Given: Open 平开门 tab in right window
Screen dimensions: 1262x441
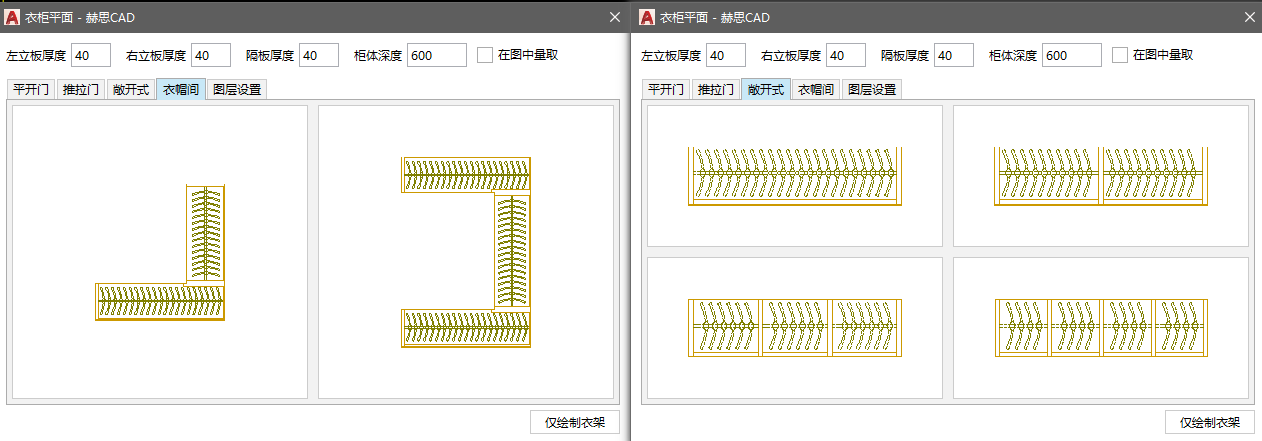Looking at the screenshot, I should [666, 90].
